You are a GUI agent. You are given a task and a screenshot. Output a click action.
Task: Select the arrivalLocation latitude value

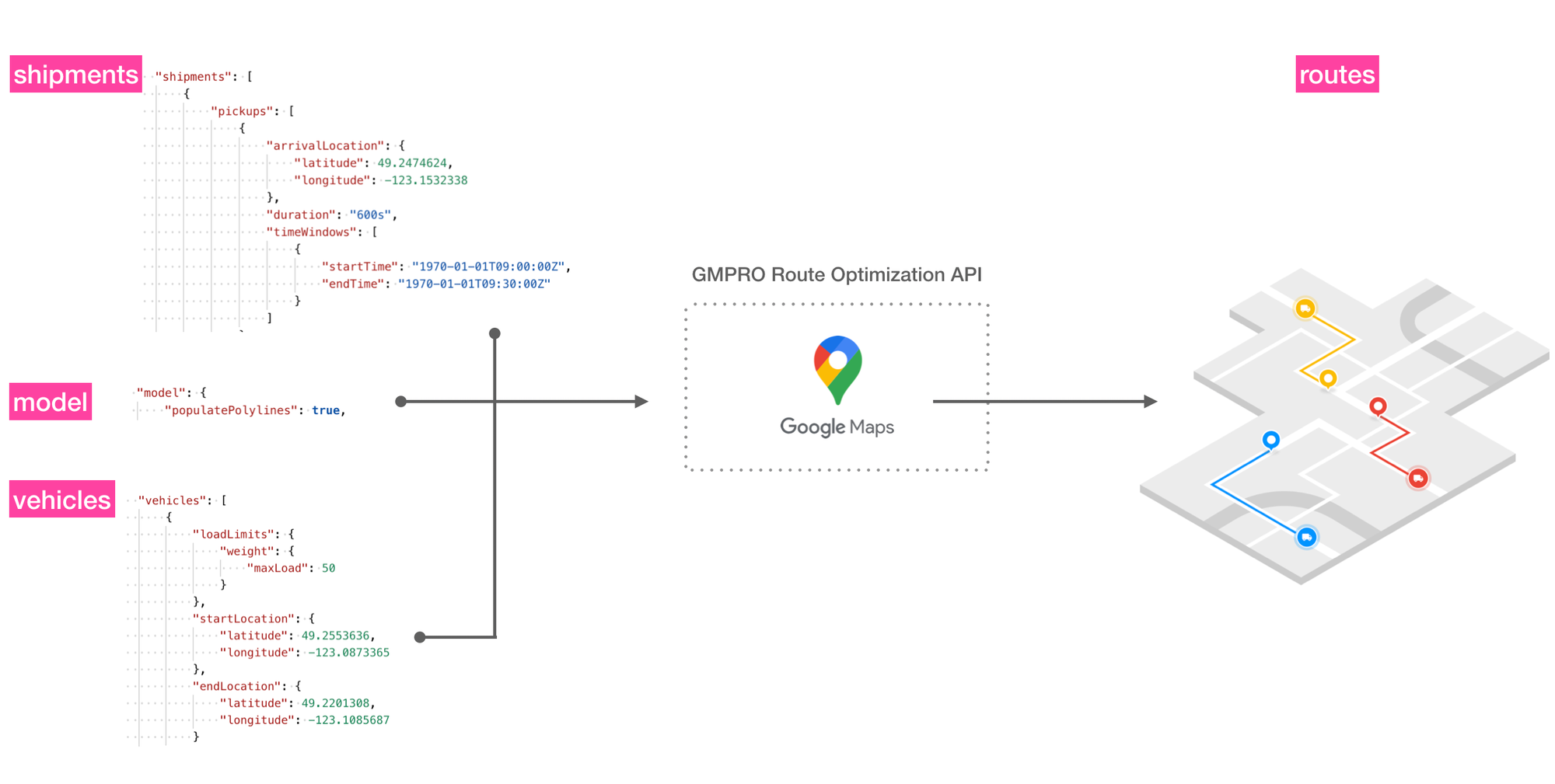click(414, 163)
